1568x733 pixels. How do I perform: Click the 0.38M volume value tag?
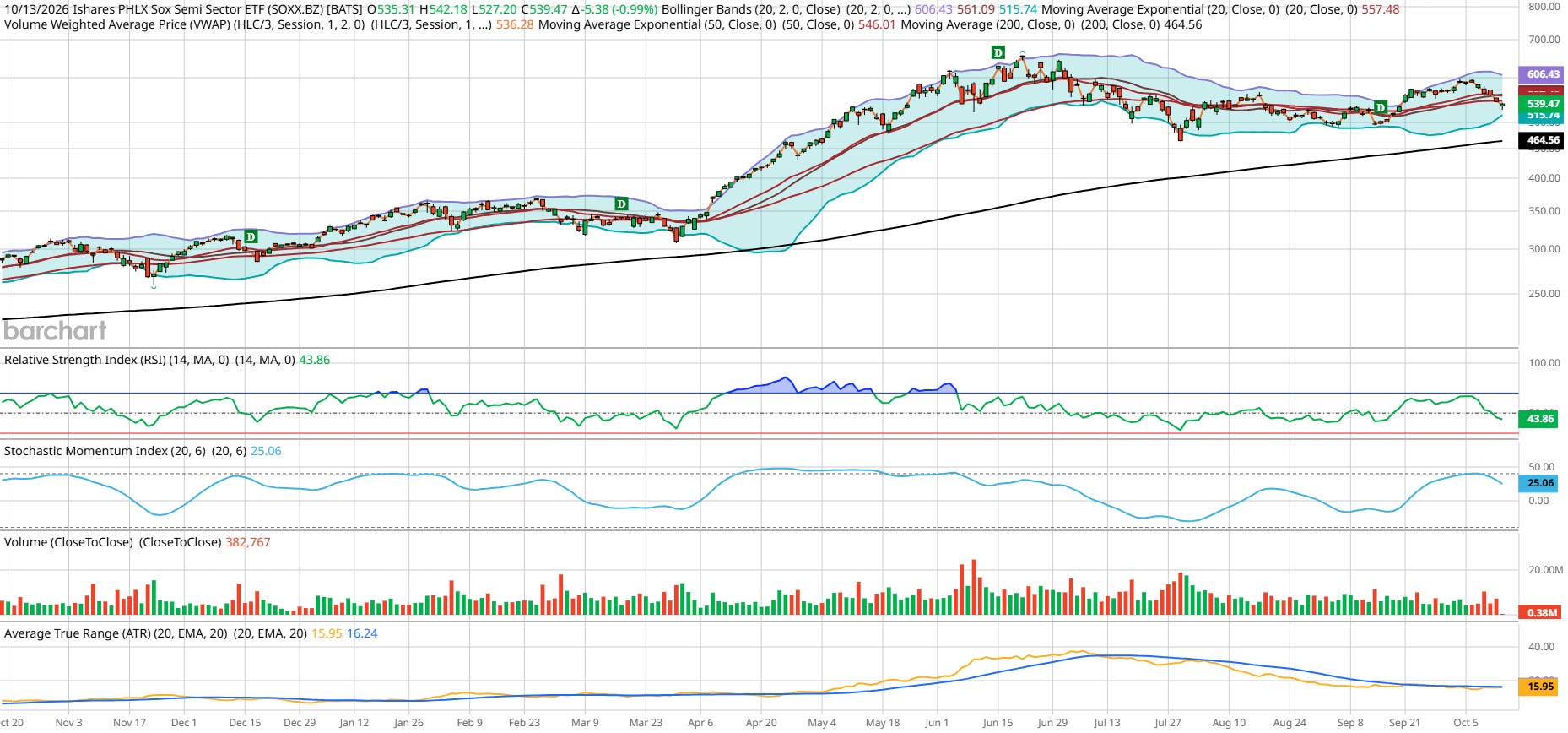pyautogui.click(x=1541, y=613)
